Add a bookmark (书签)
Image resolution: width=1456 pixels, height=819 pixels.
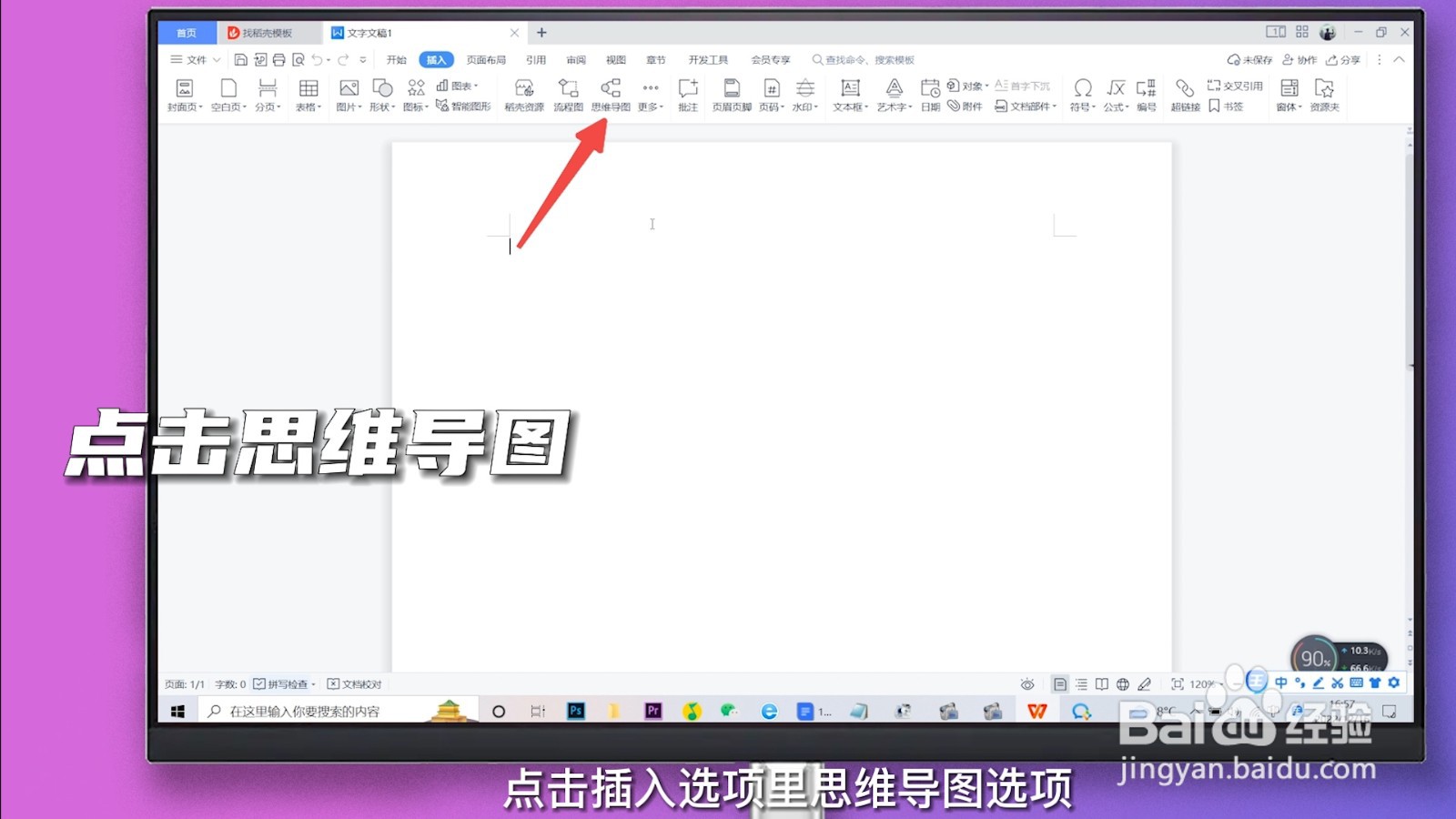pyautogui.click(x=1226, y=106)
